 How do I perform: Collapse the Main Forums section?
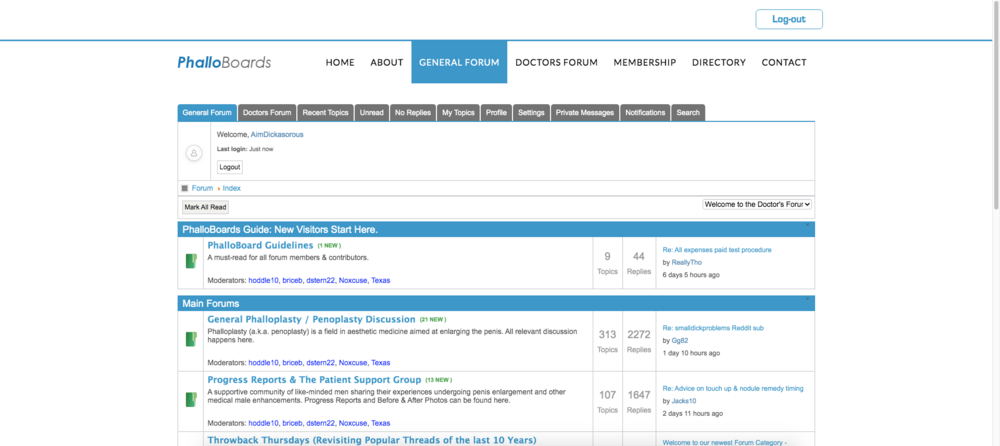point(807,299)
